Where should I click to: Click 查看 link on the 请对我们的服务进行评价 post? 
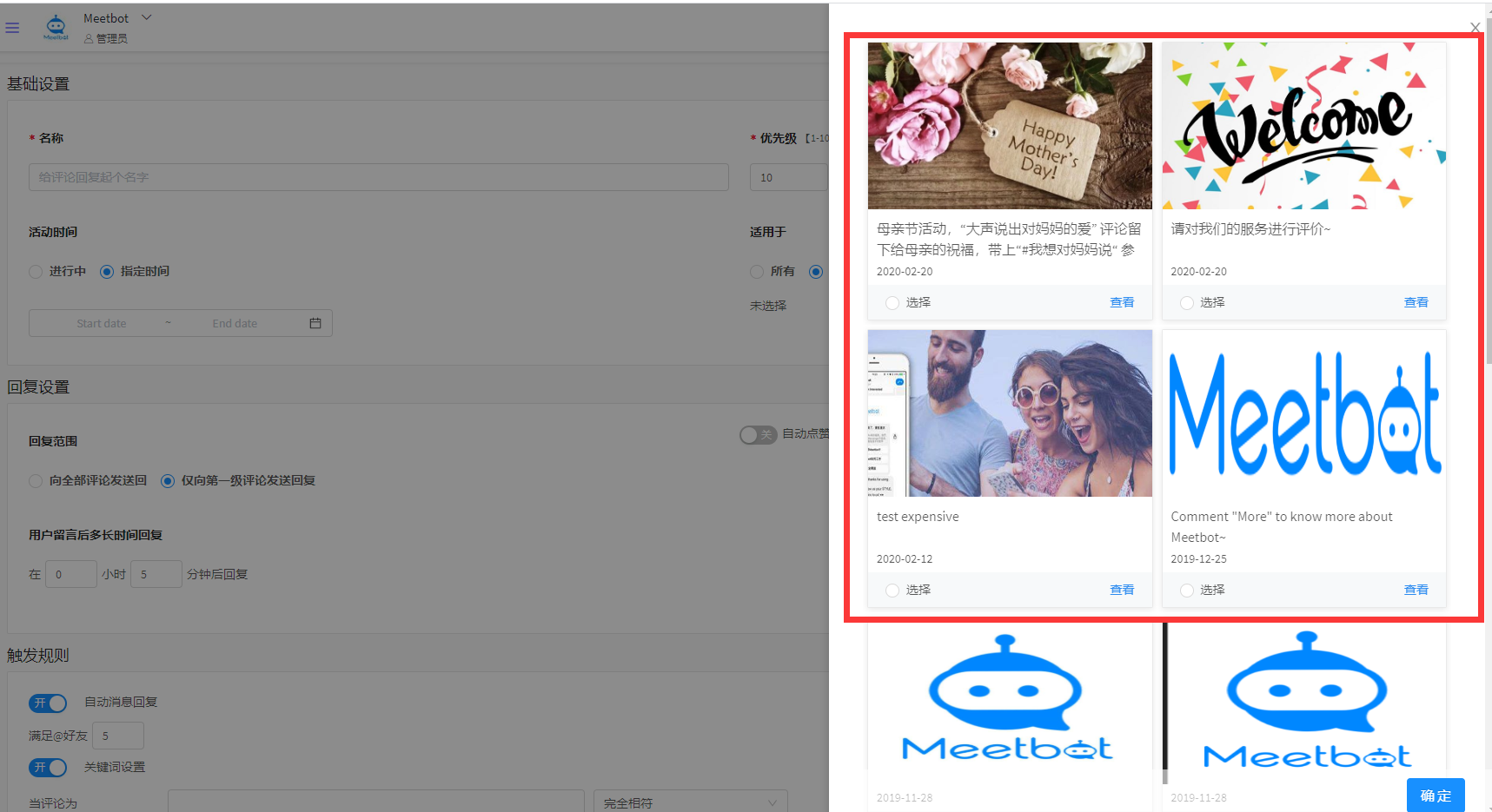click(1416, 302)
